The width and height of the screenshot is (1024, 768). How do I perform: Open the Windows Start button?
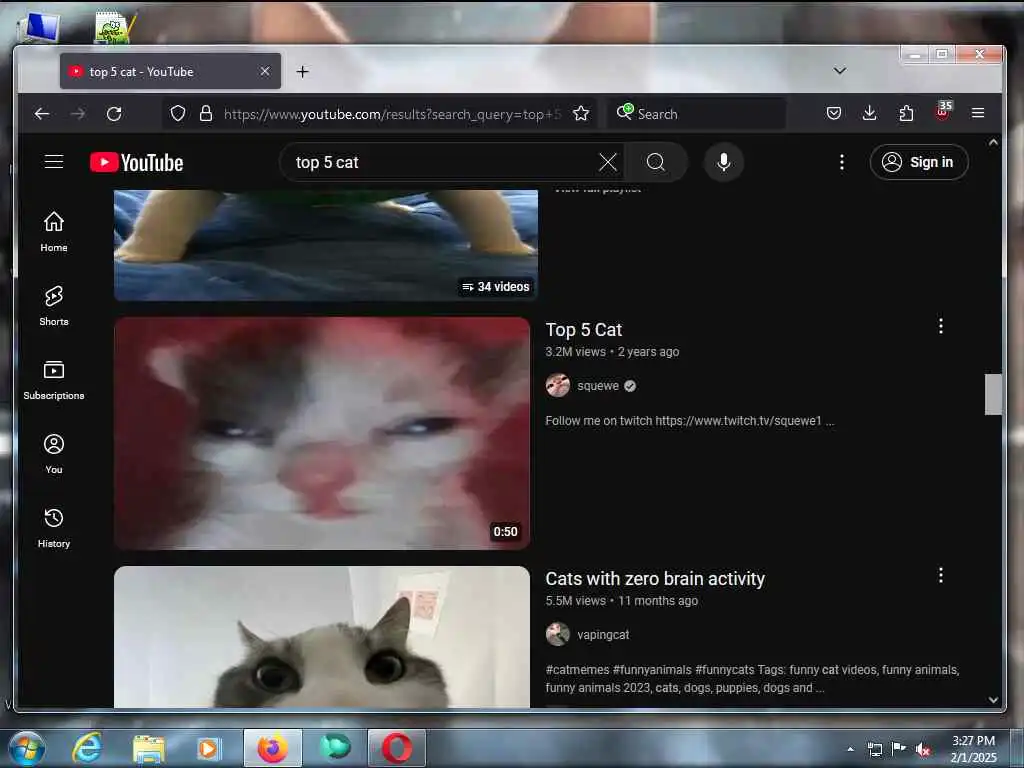[x=27, y=748]
